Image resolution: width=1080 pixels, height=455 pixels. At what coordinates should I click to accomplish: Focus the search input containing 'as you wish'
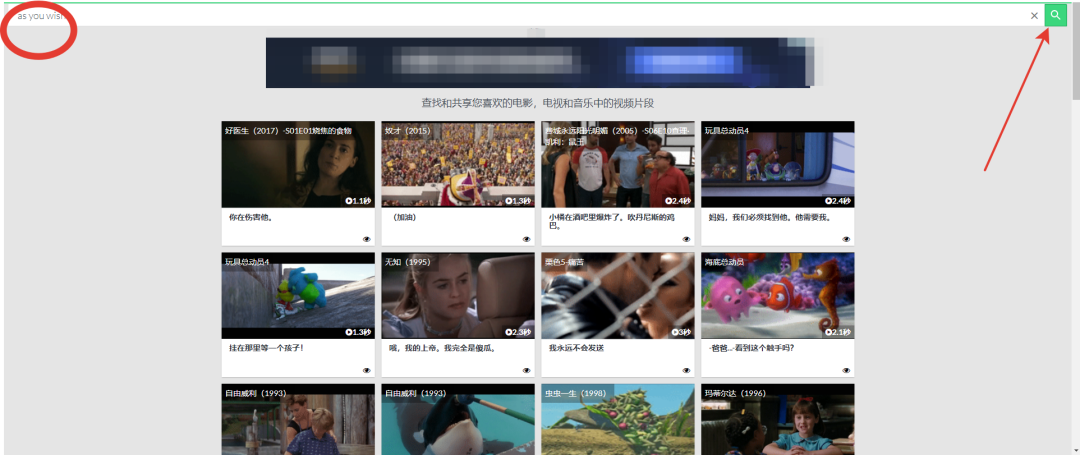click(520, 15)
